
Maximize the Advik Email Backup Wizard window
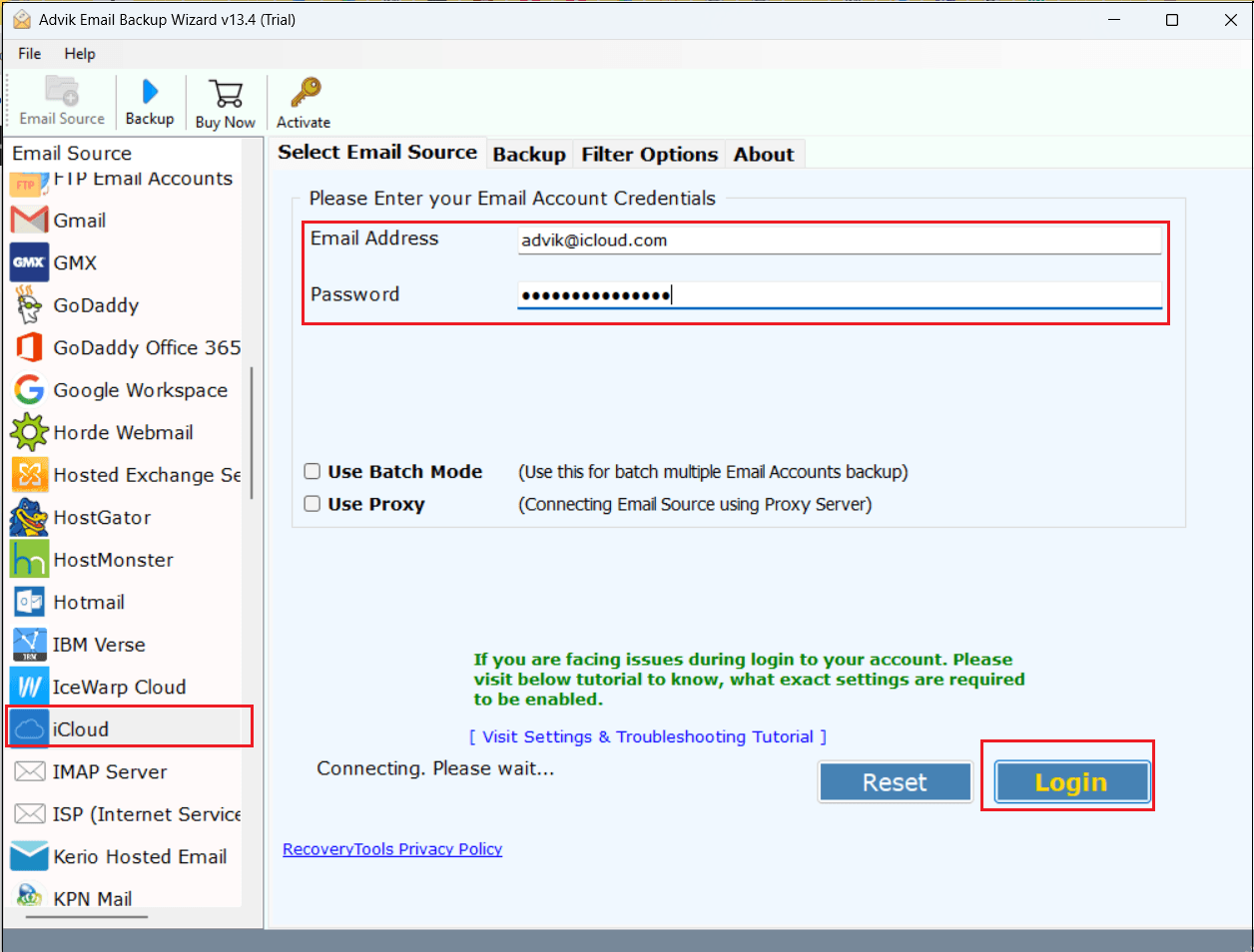(1172, 20)
